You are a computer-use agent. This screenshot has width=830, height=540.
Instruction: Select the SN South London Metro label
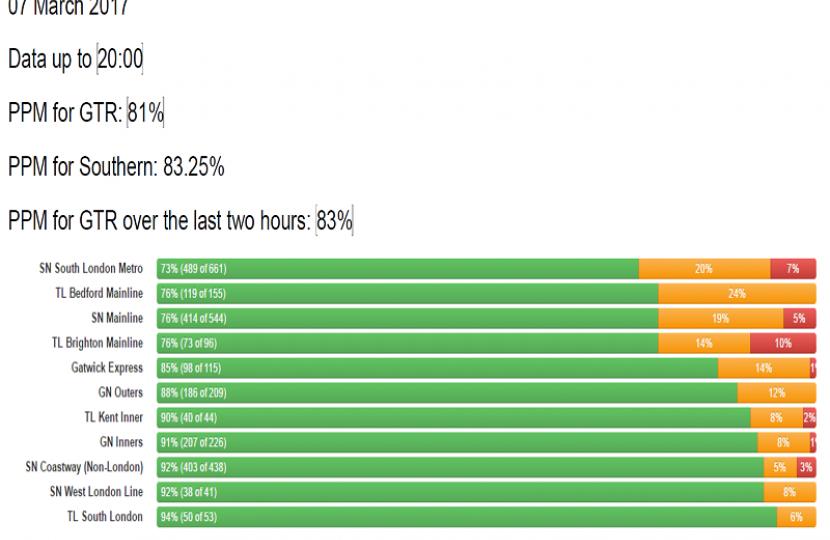coord(91,269)
